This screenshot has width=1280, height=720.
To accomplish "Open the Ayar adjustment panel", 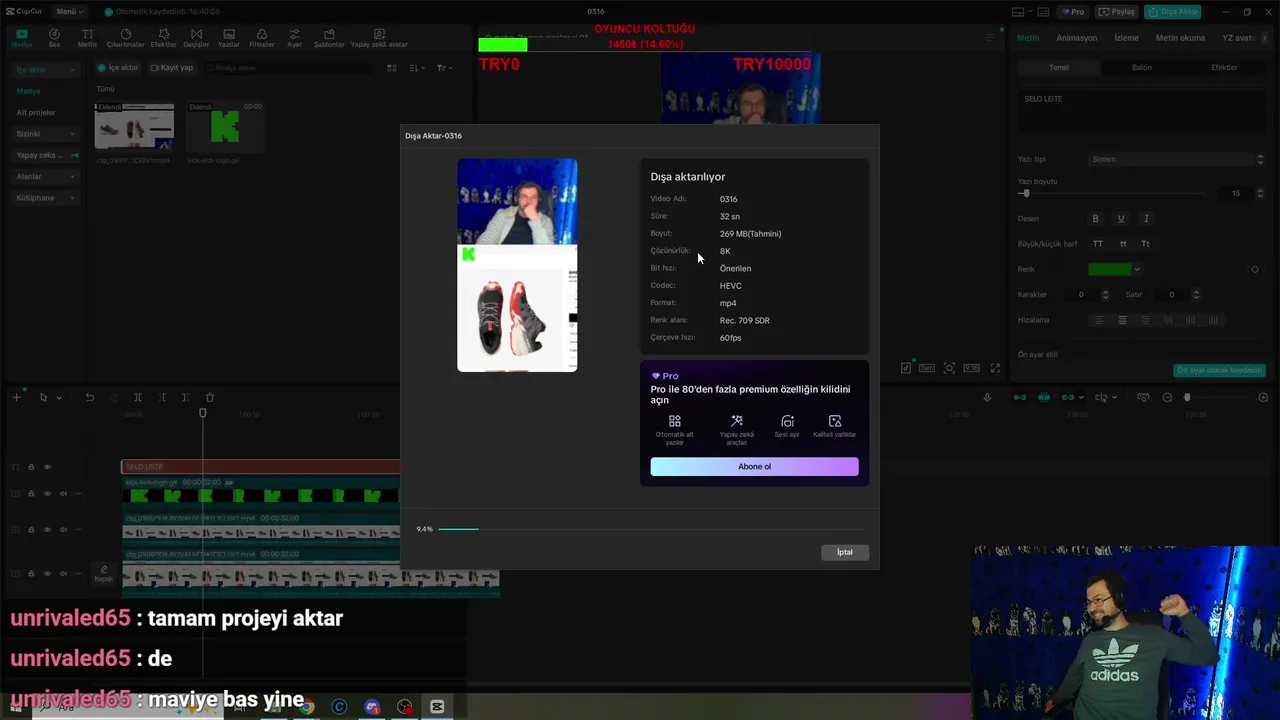I will coord(294,38).
